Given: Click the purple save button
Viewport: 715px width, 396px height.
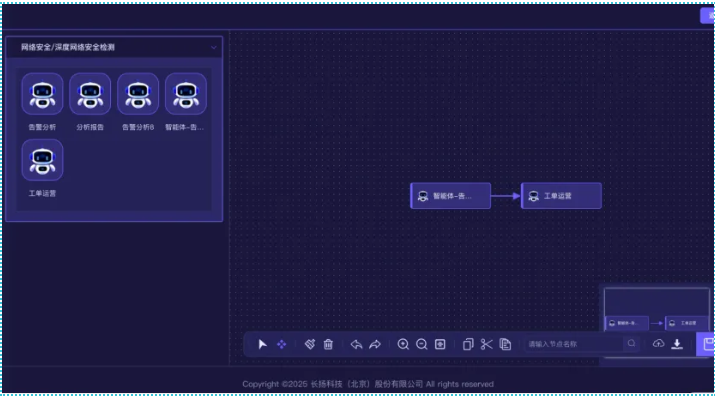Looking at the screenshot, I should 706,344.
